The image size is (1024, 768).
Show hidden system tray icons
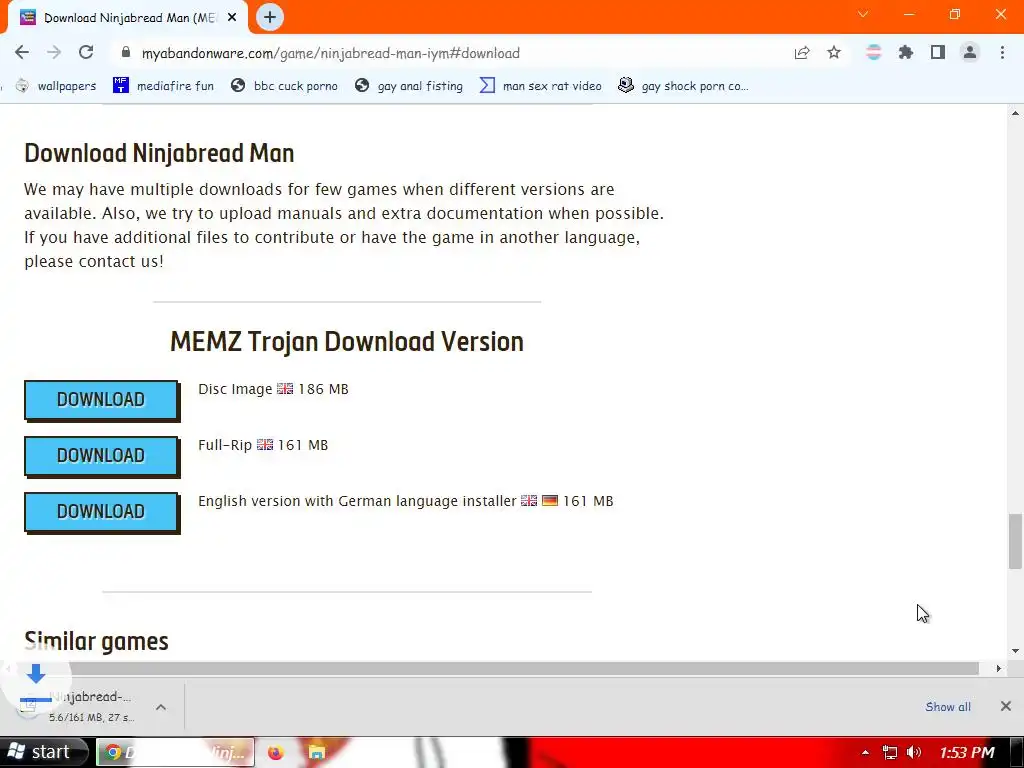click(x=865, y=753)
